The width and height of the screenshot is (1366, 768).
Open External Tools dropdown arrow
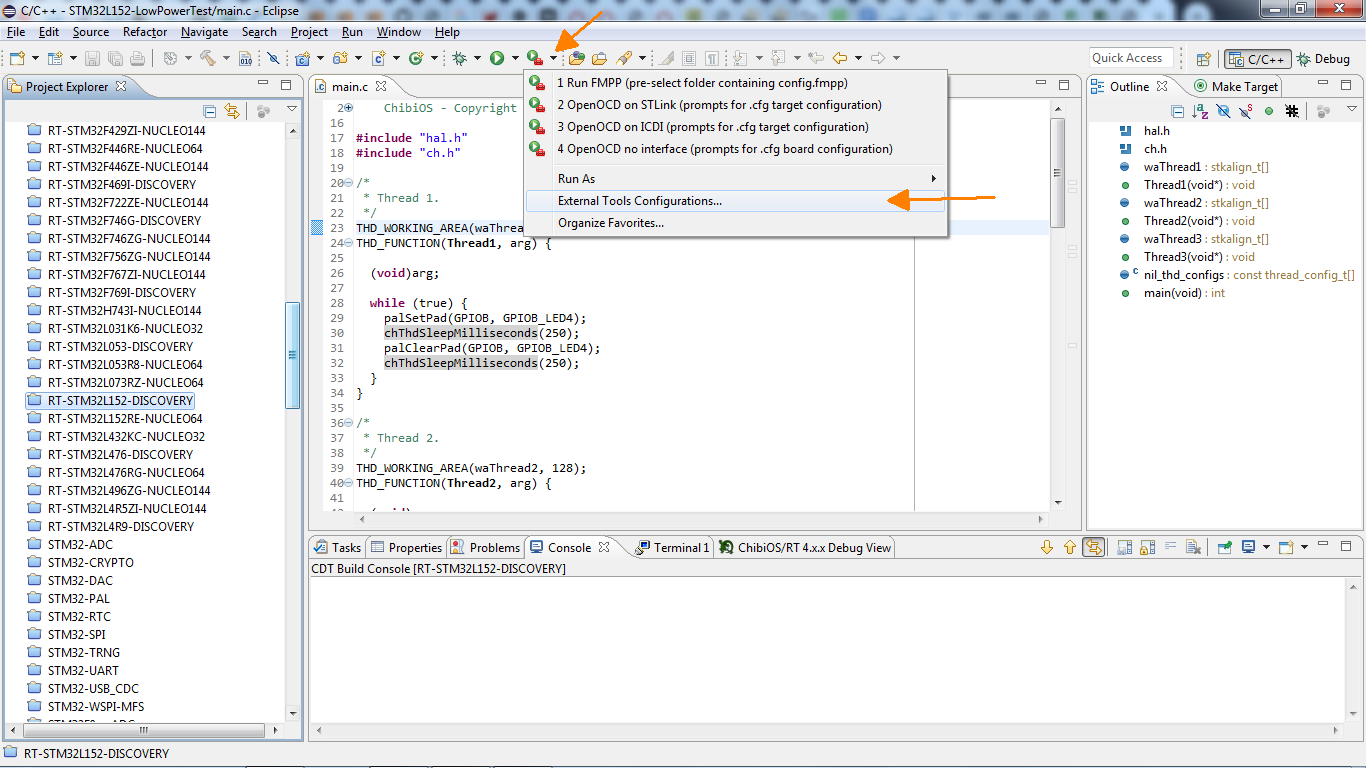click(553, 59)
